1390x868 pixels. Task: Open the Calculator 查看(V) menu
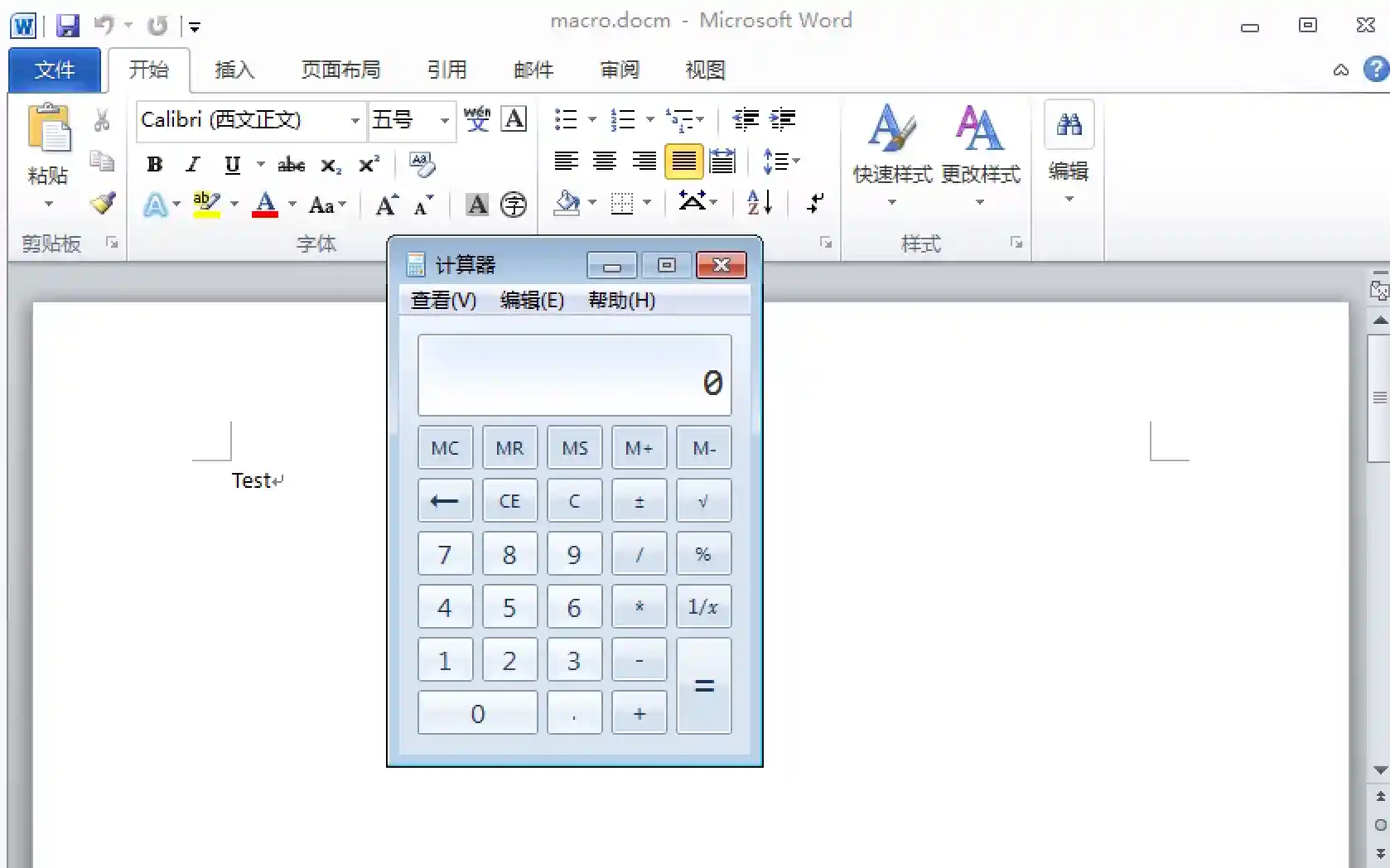(x=444, y=300)
